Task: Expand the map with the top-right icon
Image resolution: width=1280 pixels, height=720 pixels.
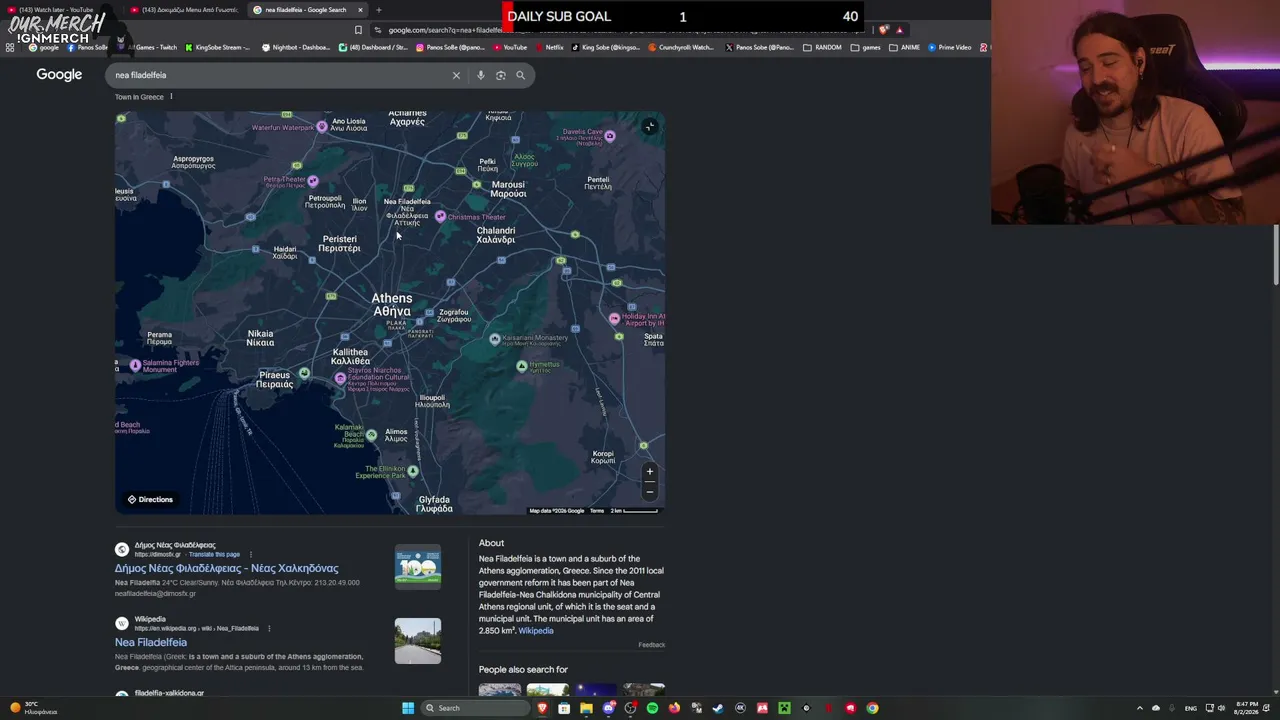Action: click(x=649, y=126)
